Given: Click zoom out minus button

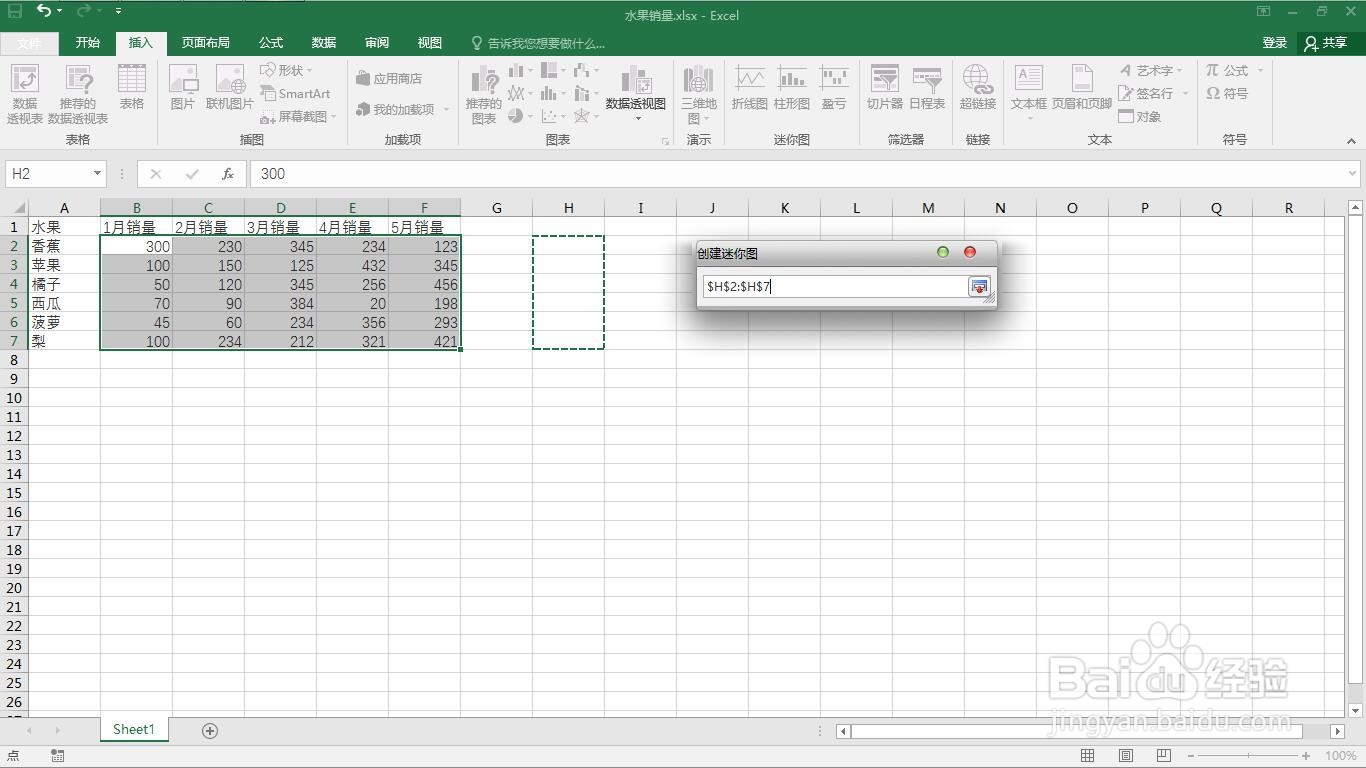Looking at the screenshot, I should click(1191, 756).
